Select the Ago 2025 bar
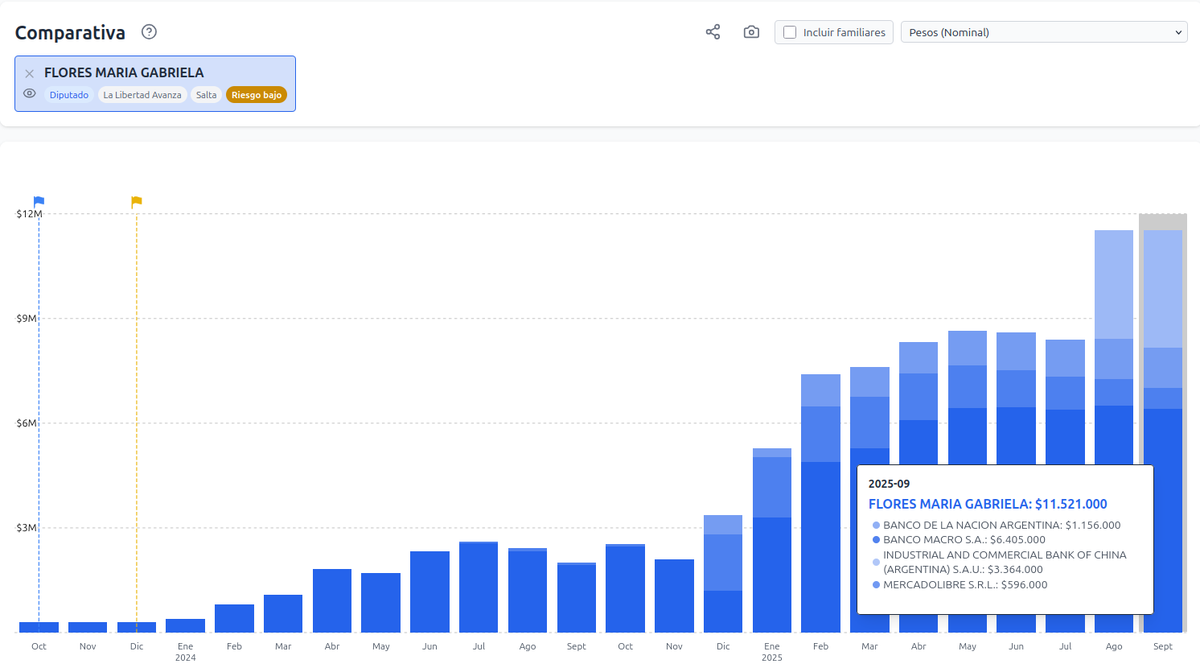 (1114, 431)
